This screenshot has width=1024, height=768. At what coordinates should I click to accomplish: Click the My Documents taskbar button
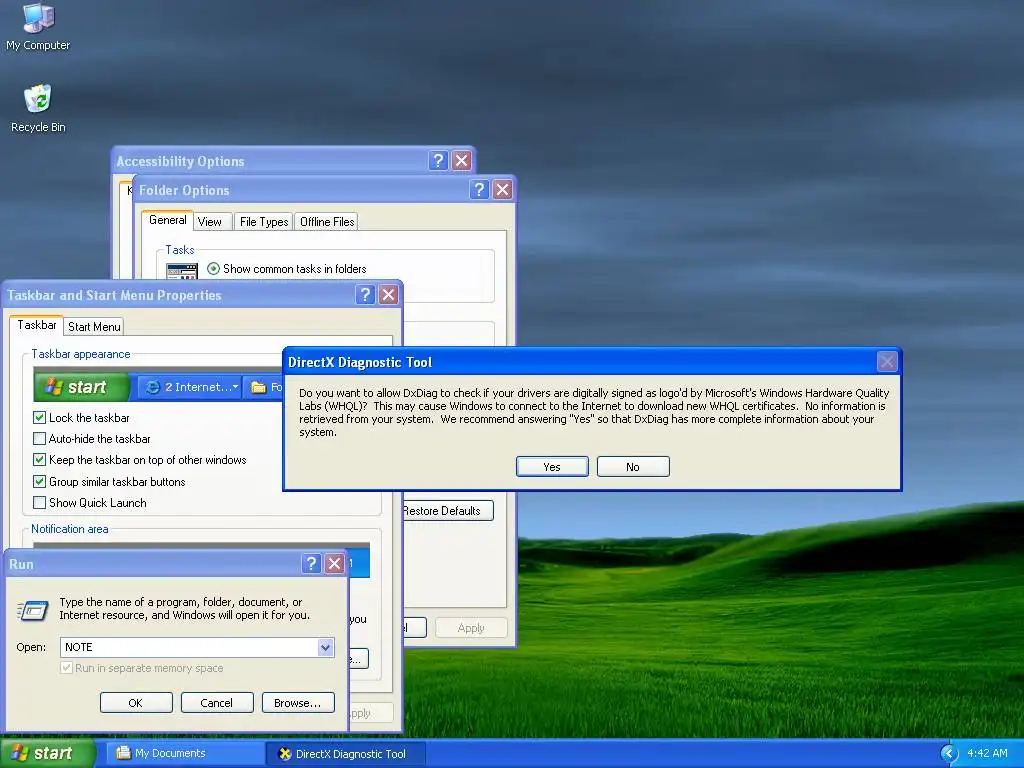[x=185, y=754]
